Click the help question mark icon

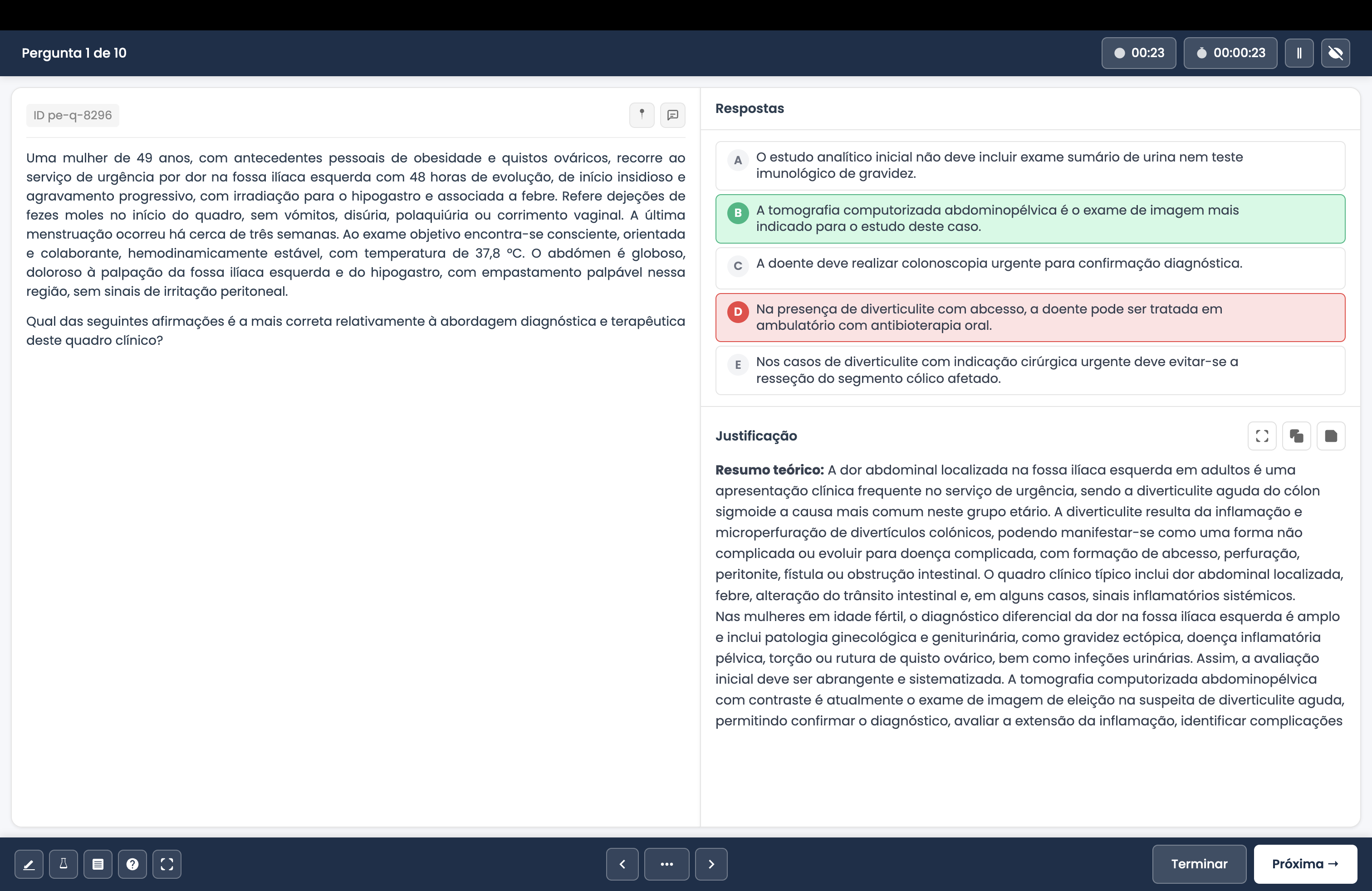(x=132, y=864)
